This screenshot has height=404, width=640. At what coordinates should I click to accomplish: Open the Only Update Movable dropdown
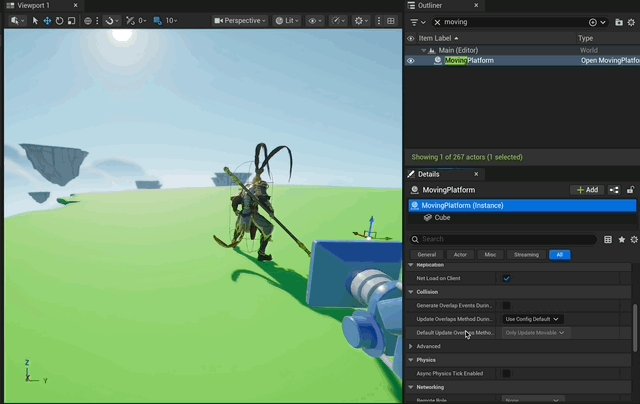535,333
